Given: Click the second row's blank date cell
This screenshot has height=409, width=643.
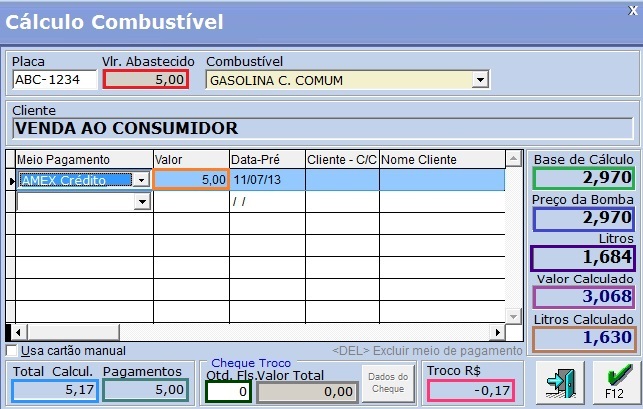Looking at the screenshot, I should click(267, 201).
